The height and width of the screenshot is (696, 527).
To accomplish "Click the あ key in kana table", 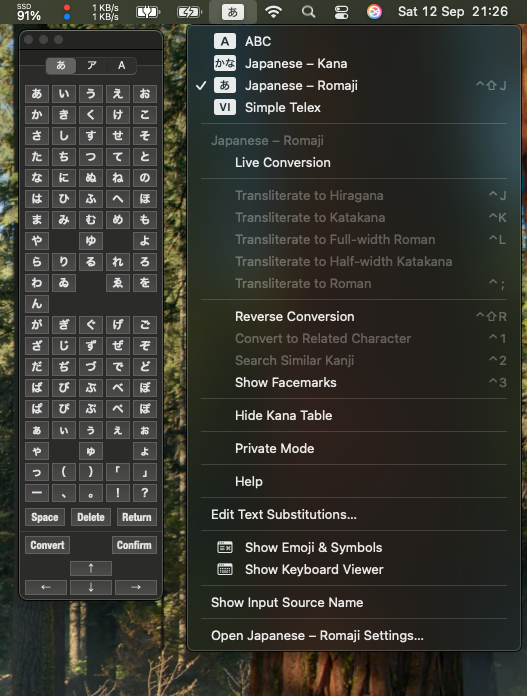I will tap(37, 94).
